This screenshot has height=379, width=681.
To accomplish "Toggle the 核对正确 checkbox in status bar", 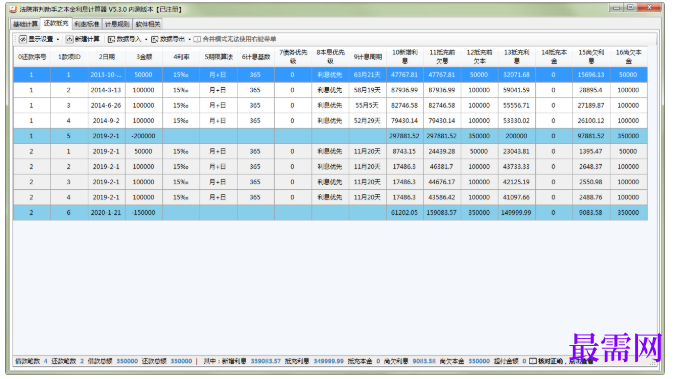I will (532, 361).
